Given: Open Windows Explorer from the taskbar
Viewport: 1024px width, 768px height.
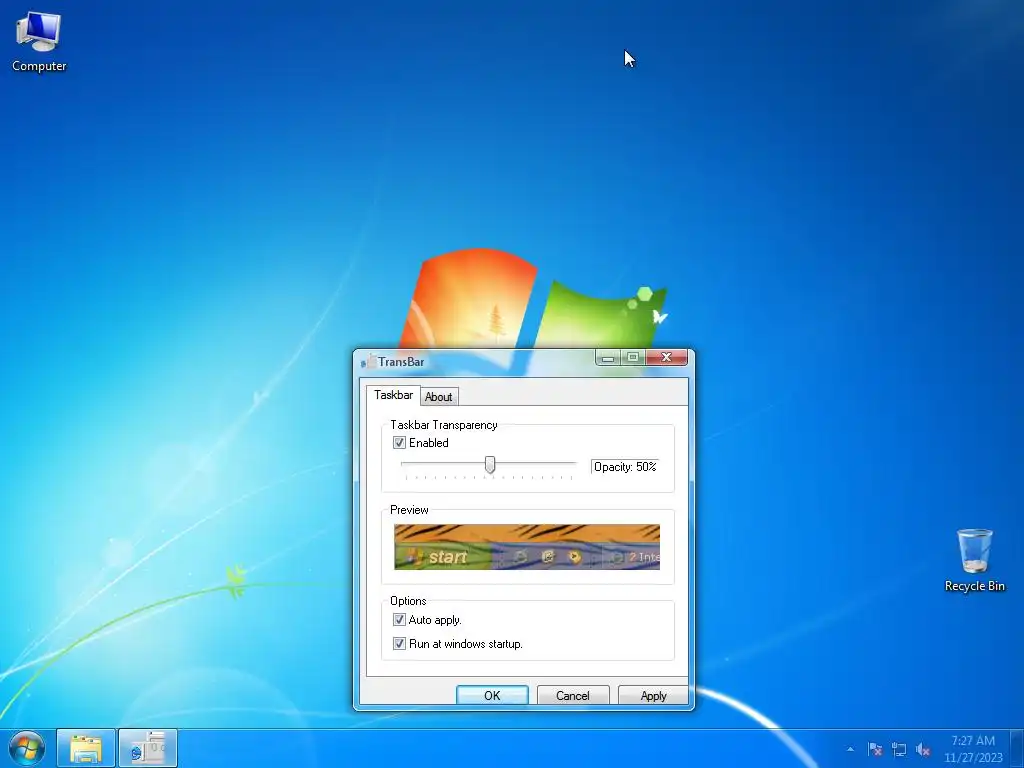Looking at the screenshot, I should point(86,748).
